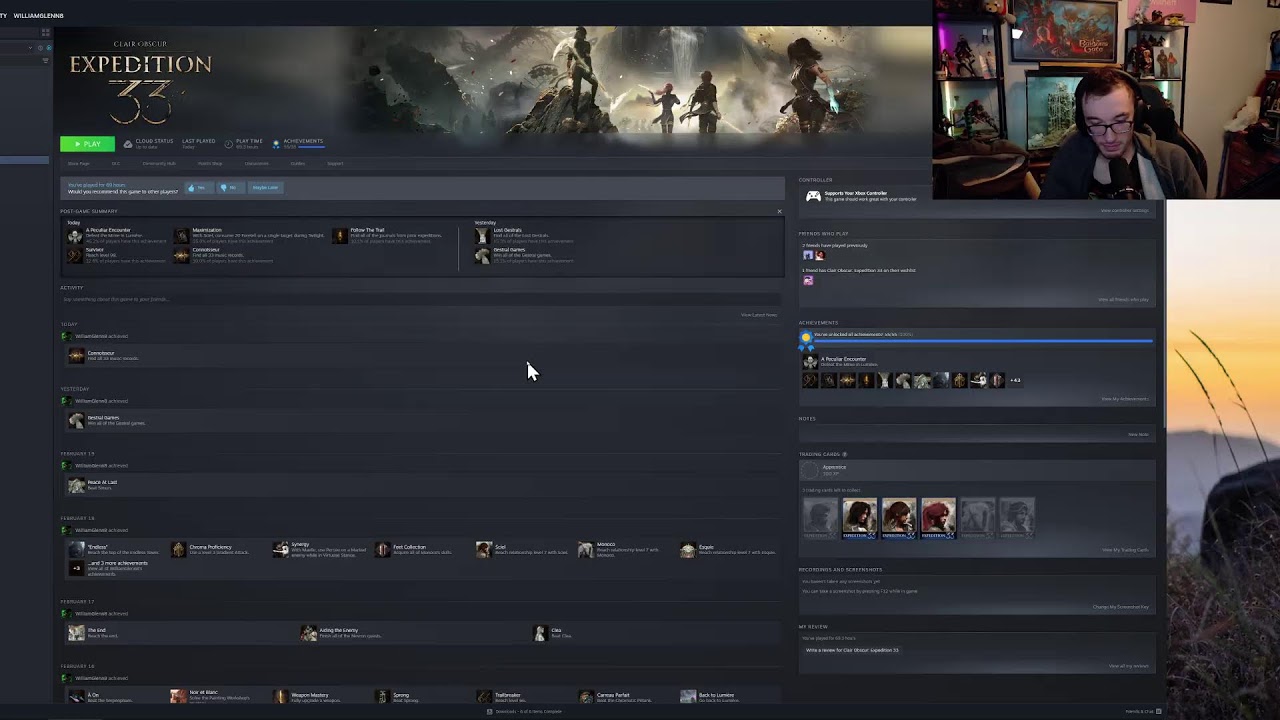Click Synergy achievement icon
Image resolution: width=1280 pixels, height=720 pixels.
coord(281,550)
